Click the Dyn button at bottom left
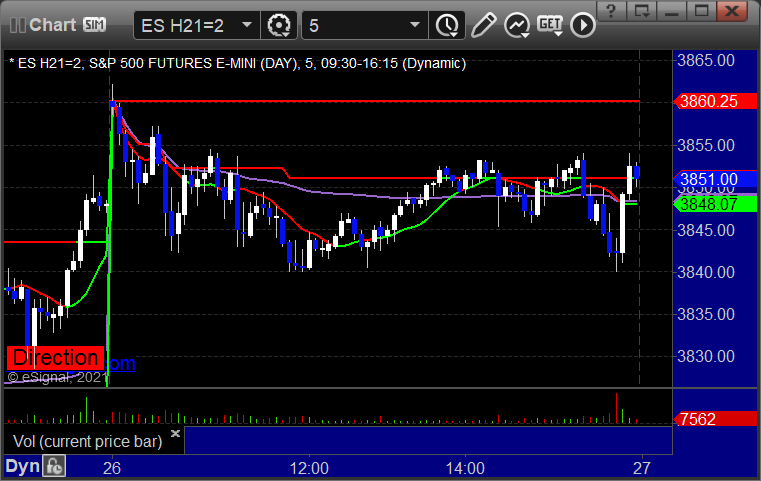 click(23, 466)
